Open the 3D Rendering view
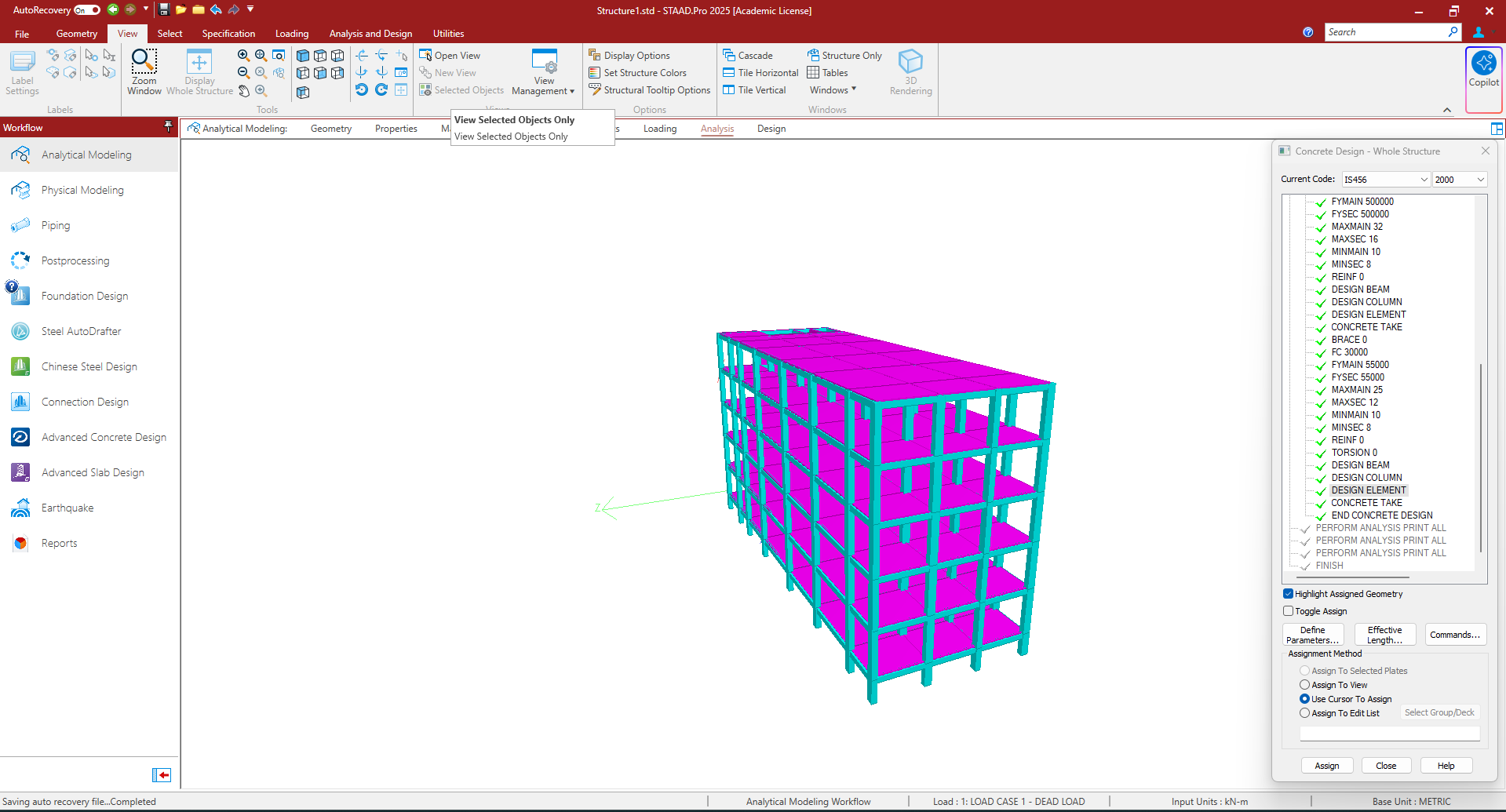1506x812 pixels. coord(910,71)
